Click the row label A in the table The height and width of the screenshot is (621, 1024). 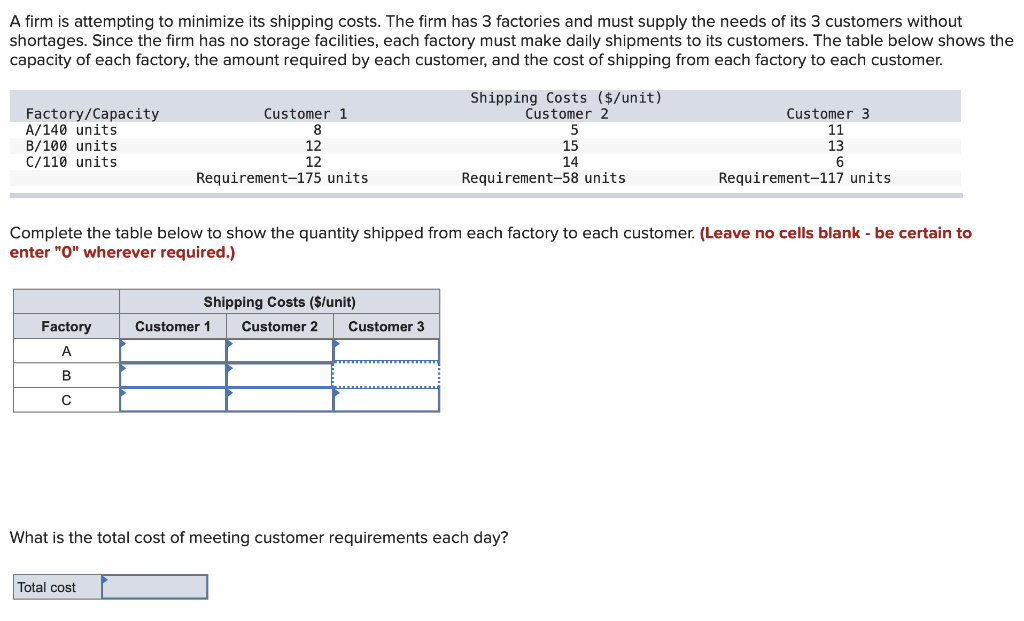click(x=65, y=350)
